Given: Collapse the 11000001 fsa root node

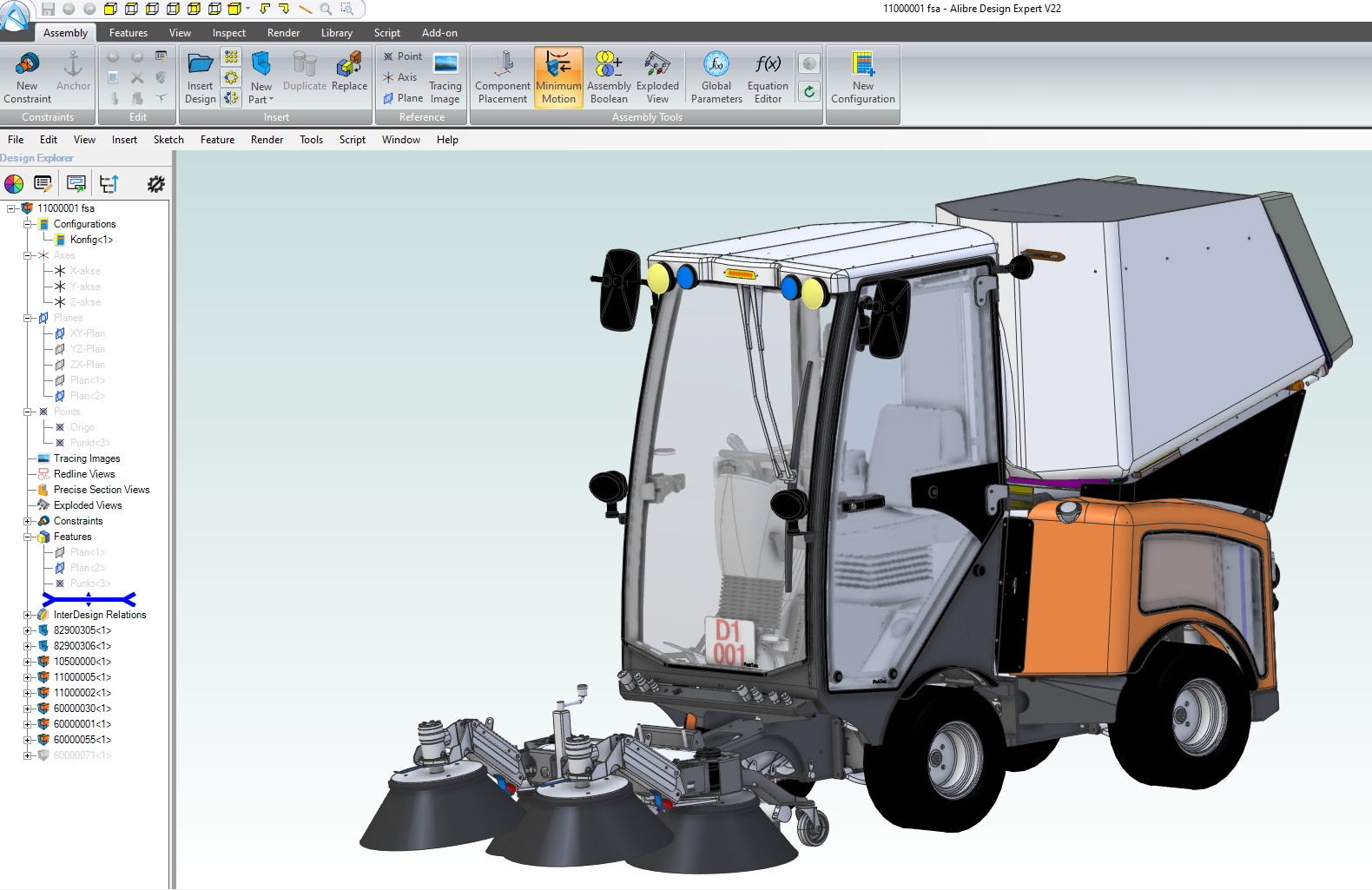Looking at the screenshot, I should pos(11,208).
